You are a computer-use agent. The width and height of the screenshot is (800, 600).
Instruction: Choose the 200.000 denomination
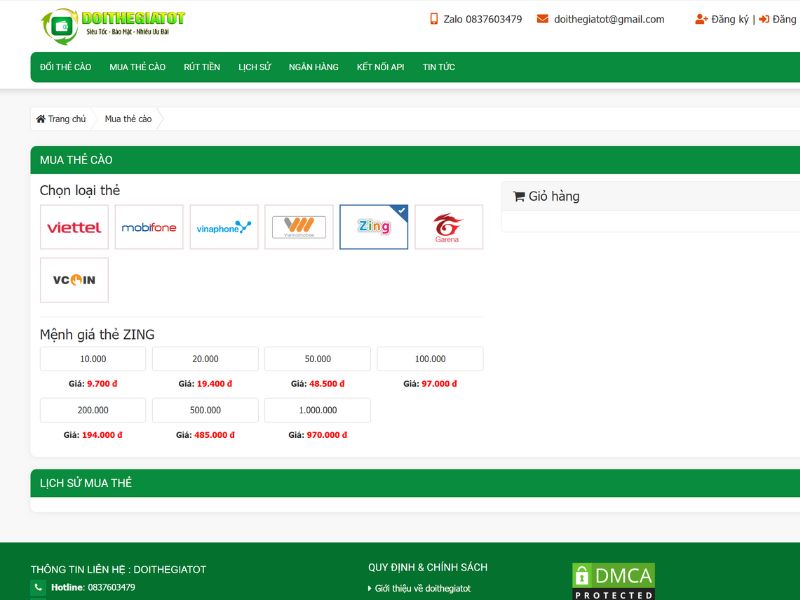point(93,410)
